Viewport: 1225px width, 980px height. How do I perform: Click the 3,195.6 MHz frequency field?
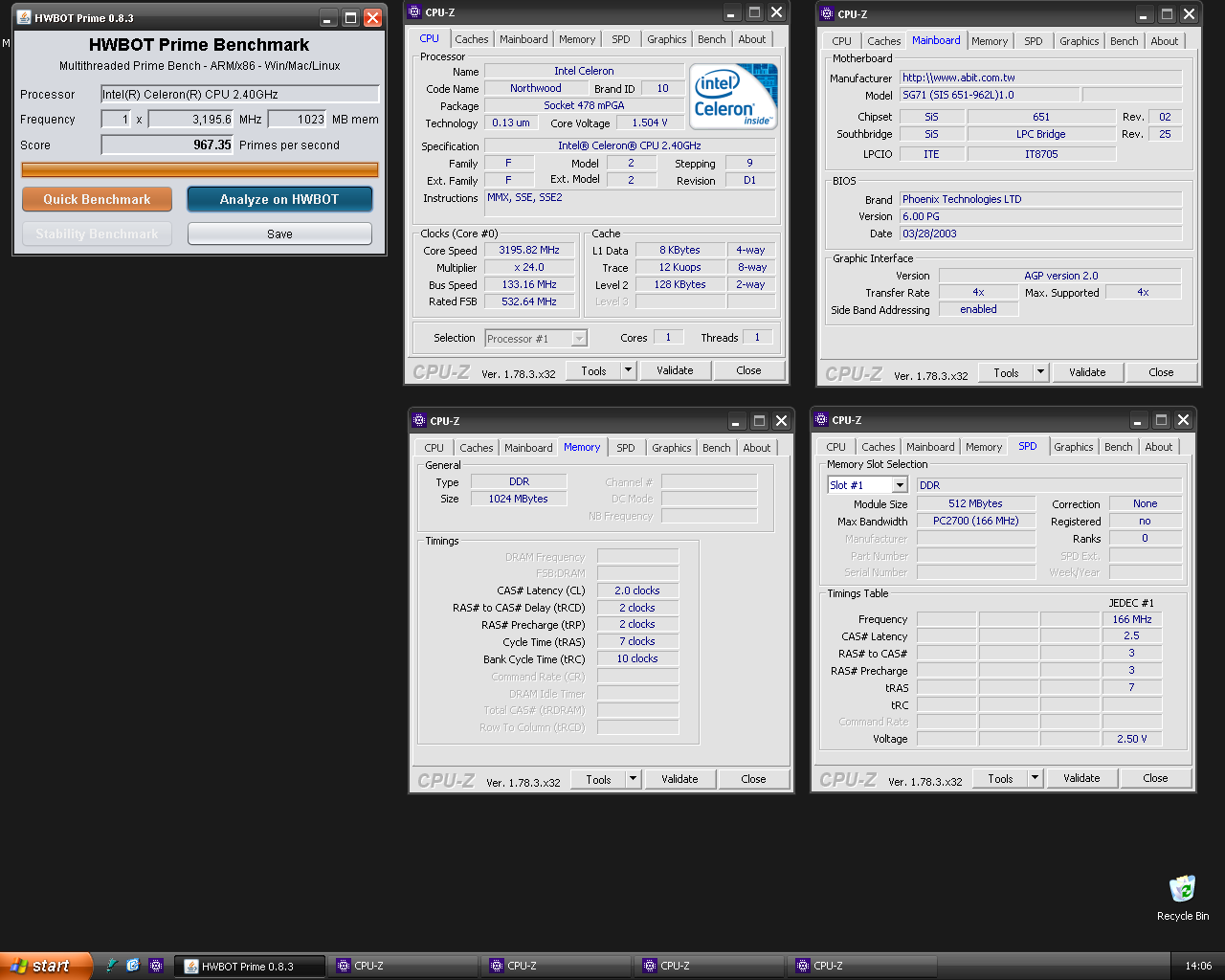pyautogui.click(x=191, y=119)
